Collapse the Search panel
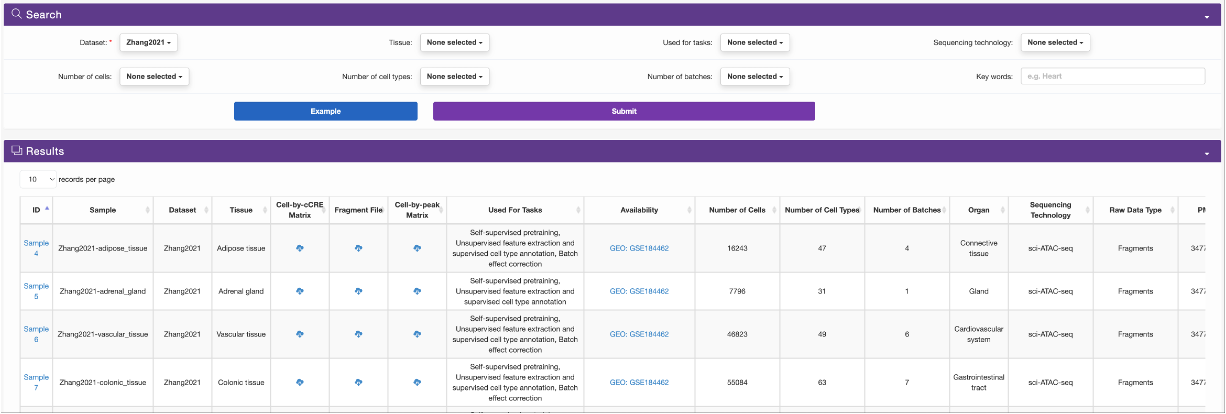 pos(1207,16)
